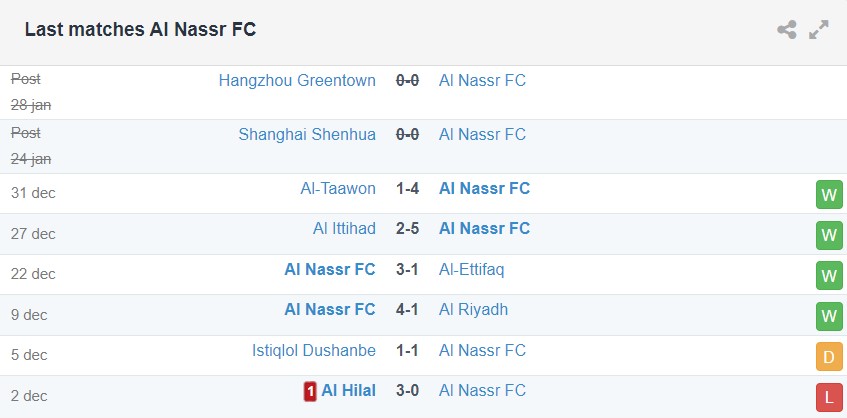The width and height of the screenshot is (847, 418).
Task: Open the Al Ittihad team page
Action: (344, 229)
